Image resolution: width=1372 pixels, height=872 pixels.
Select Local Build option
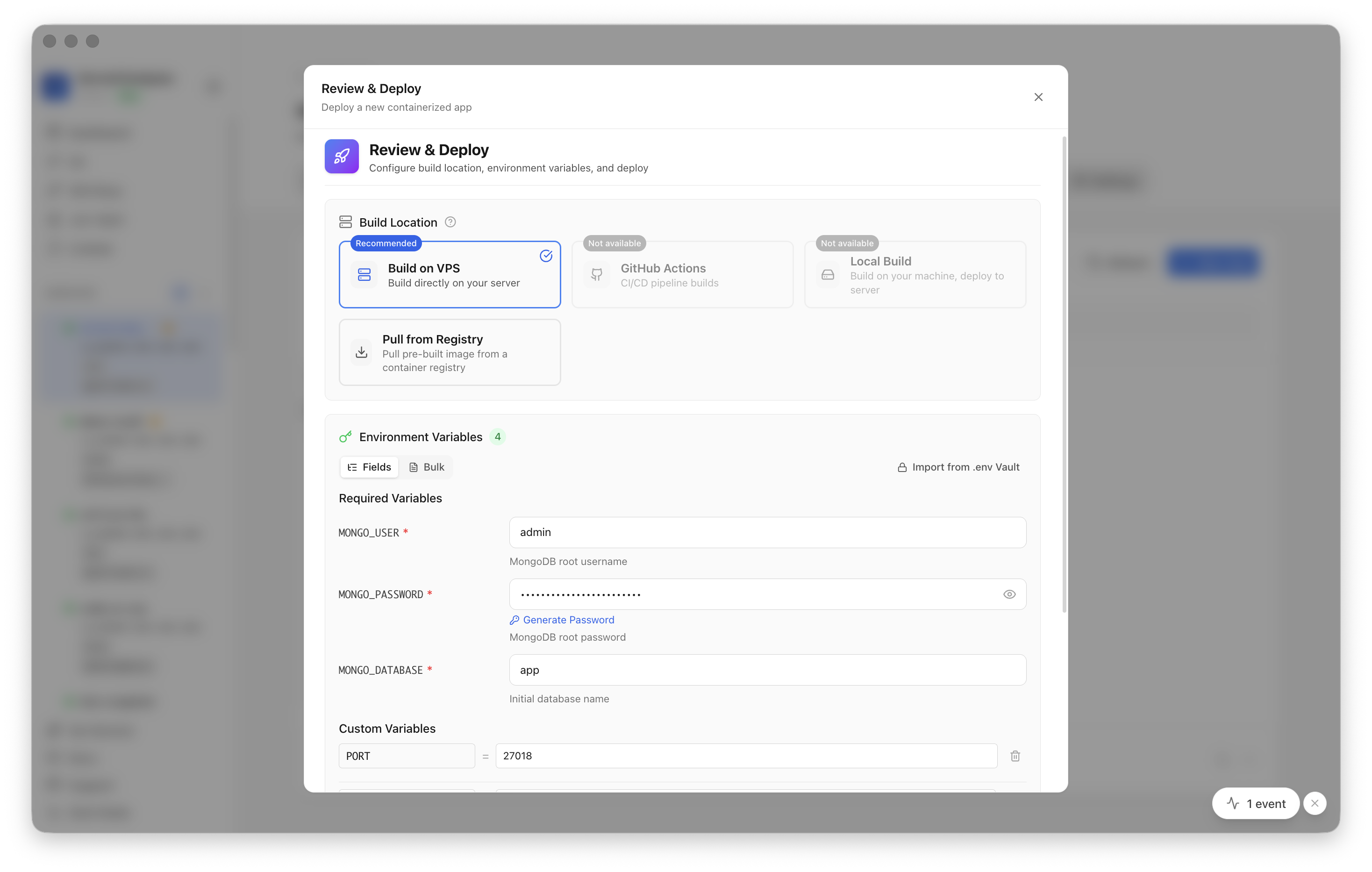tap(915, 275)
